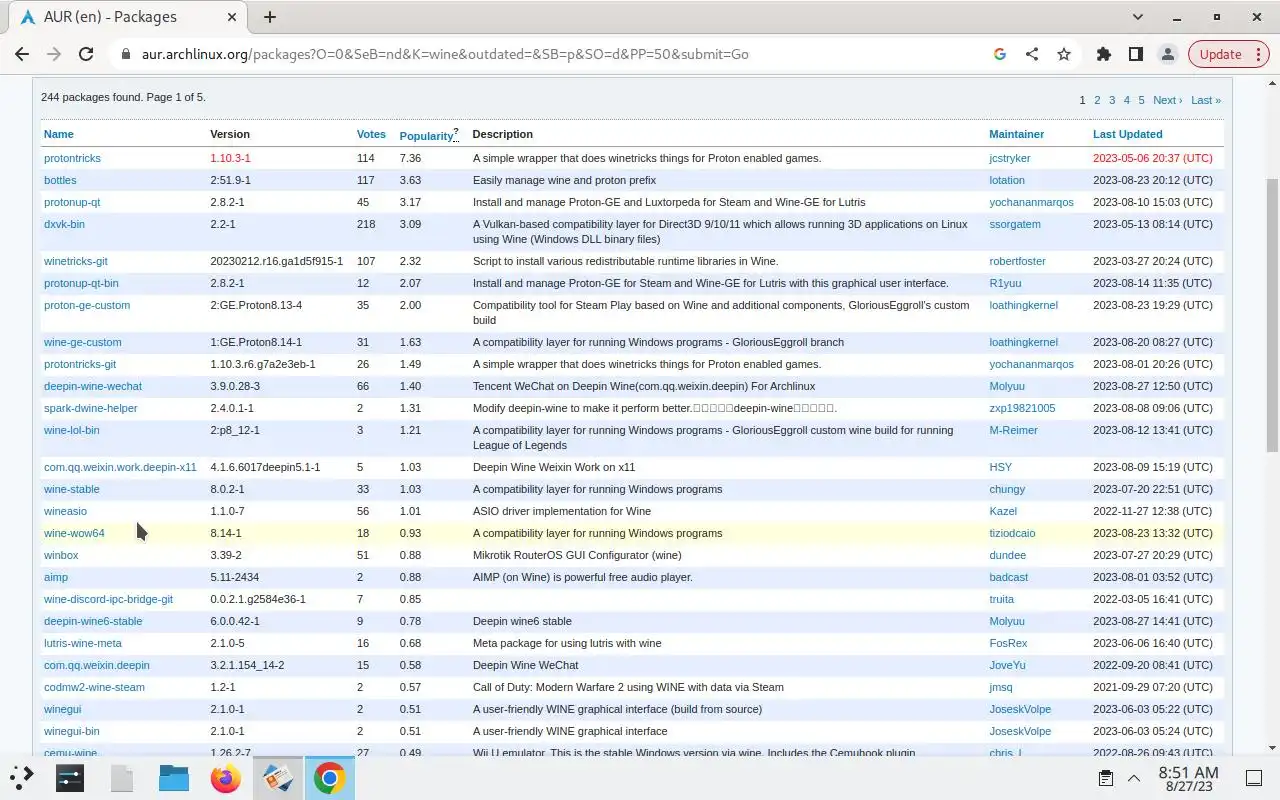Expand the hidden system tray icons arrow
This screenshot has width=1280, height=800.
(1134, 778)
